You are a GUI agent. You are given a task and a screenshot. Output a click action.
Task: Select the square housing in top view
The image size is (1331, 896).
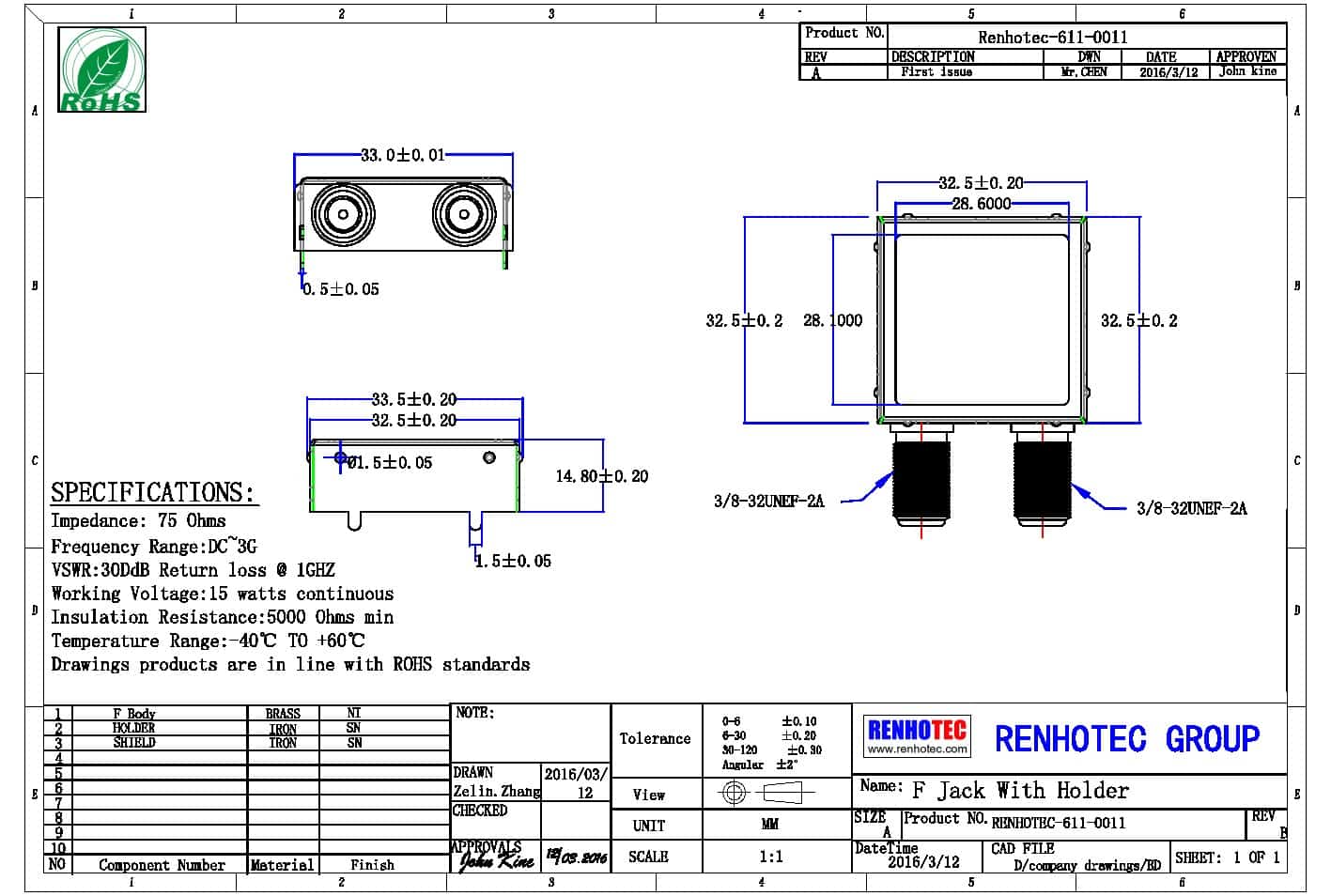click(982, 319)
